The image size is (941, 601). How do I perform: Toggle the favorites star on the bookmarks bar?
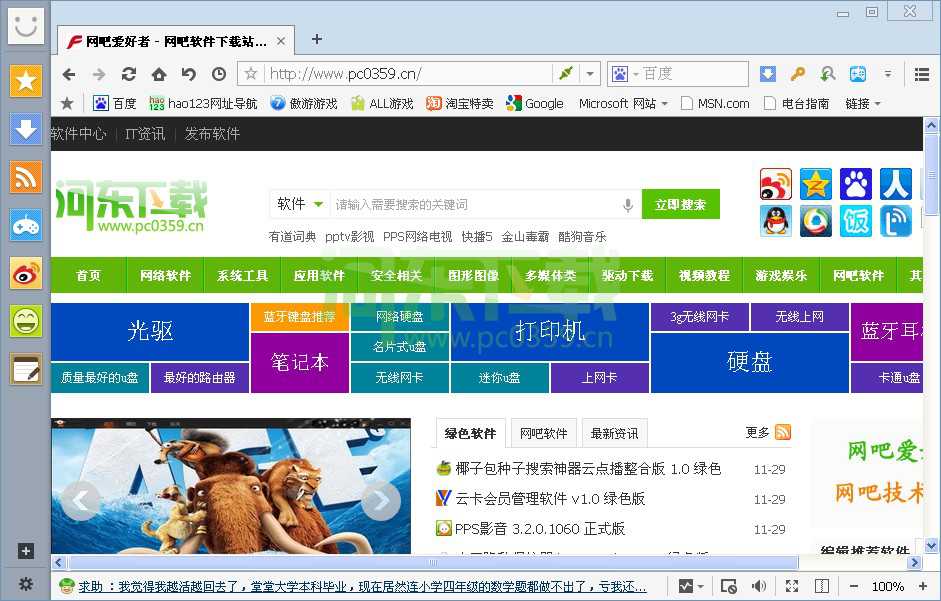pos(66,102)
